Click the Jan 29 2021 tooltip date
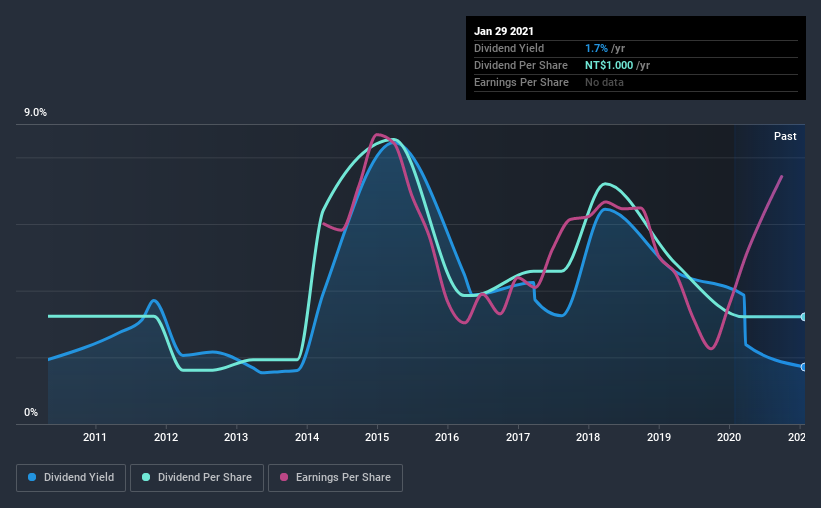 click(x=504, y=31)
